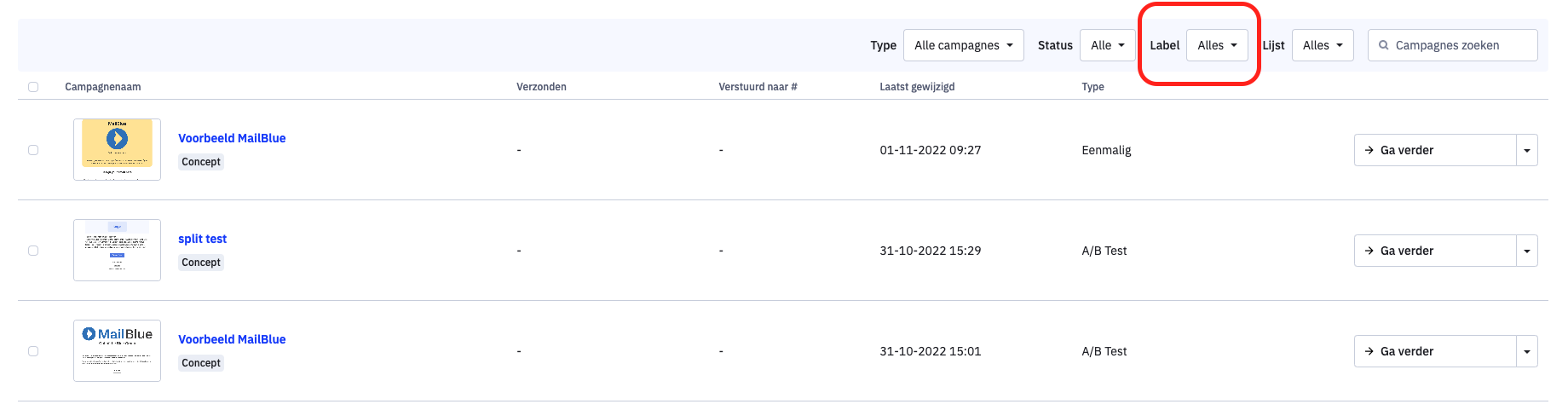Image resolution: width=1568 pixels, height=410 pixels.
Task: Open the Type filter Alle campagnes dropdown
Action: tap(963, 45)
